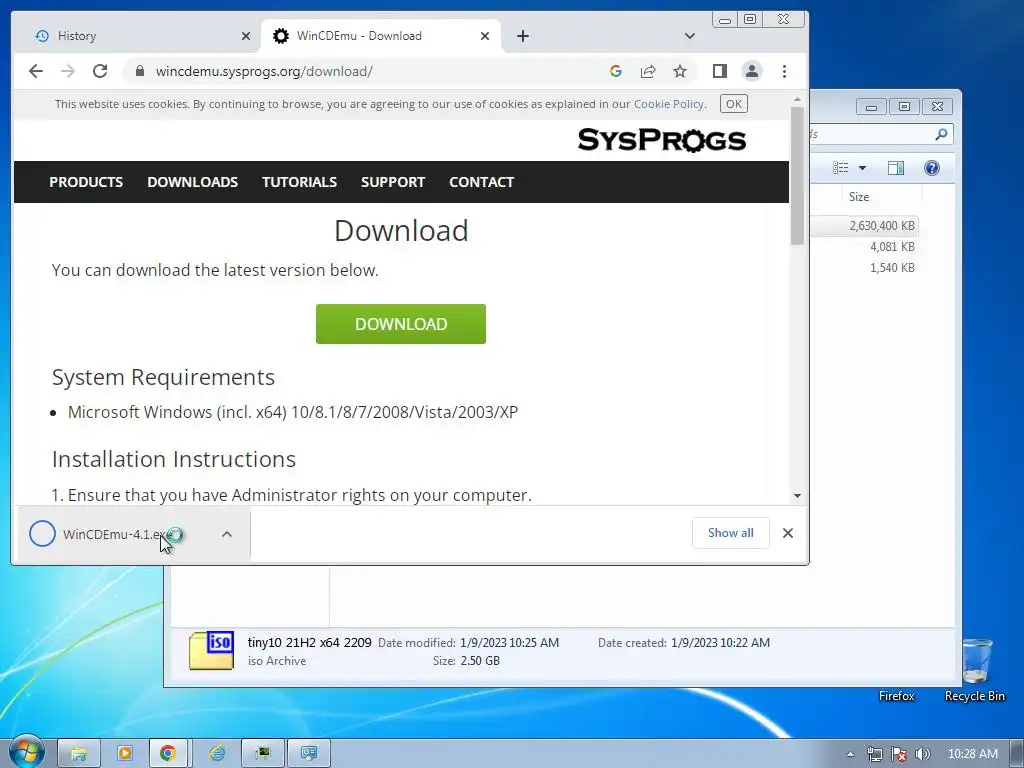Open Google icon in the address bar

coord(615,71)
